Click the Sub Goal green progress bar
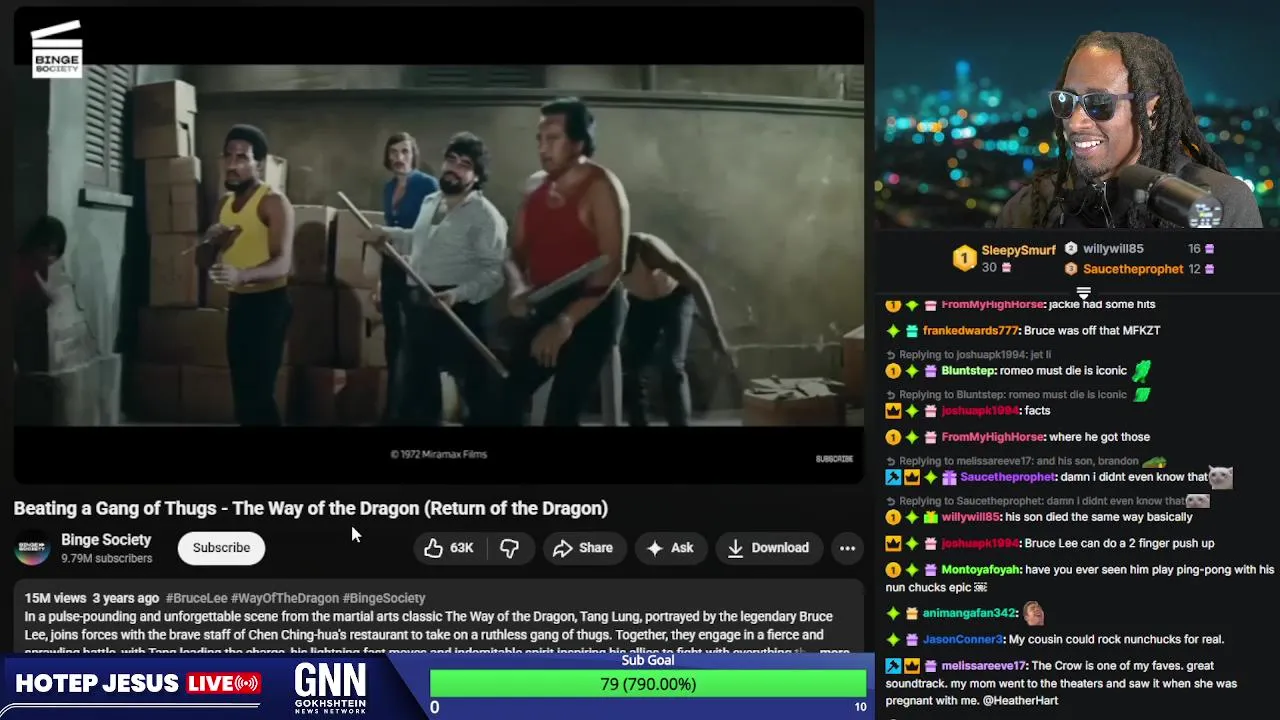 pos(648,684)
